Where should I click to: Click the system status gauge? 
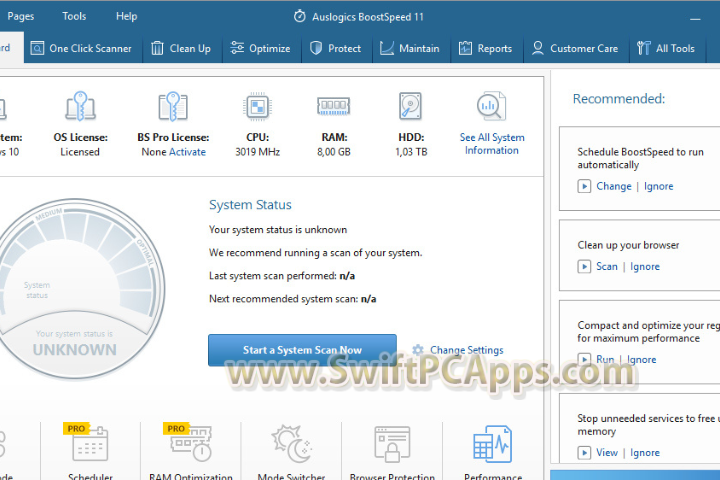76,289
